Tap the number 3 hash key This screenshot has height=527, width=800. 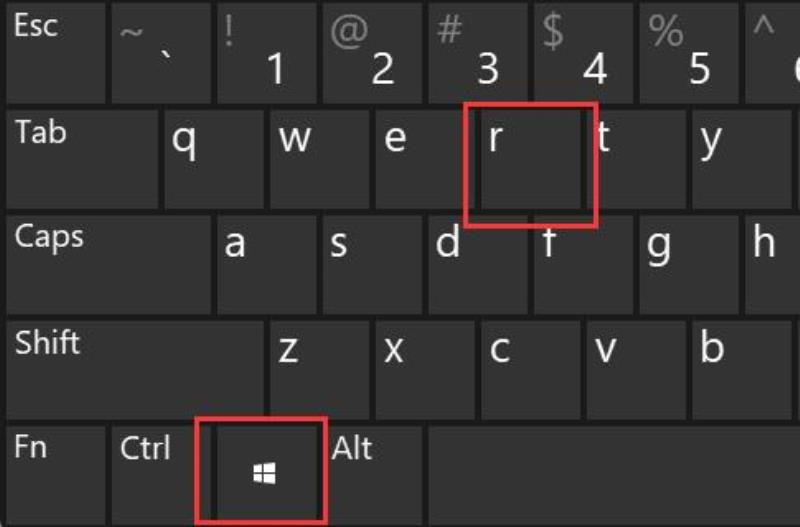pos(478,53)
